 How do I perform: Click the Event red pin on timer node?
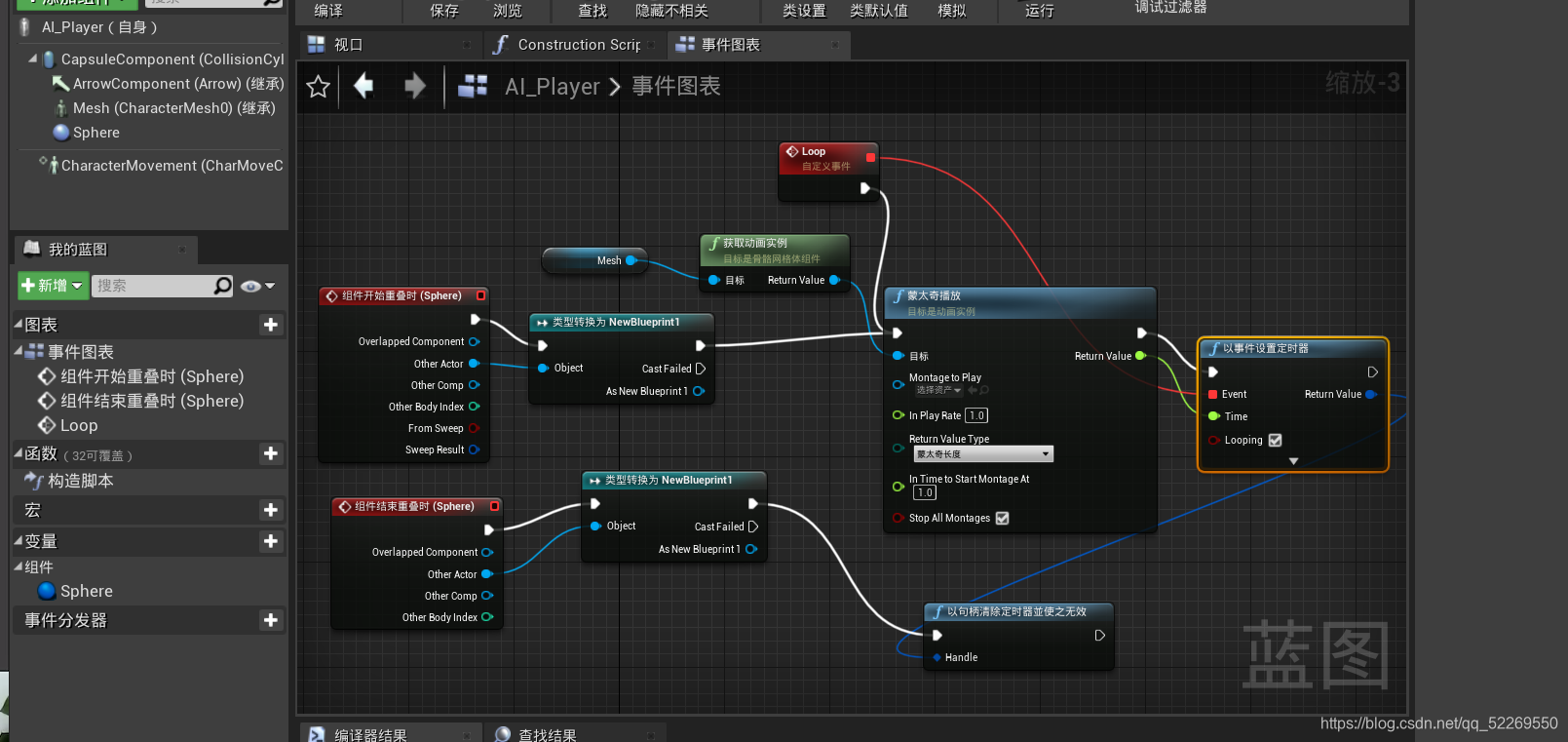pyautogui.click(x=1213, y=394)
